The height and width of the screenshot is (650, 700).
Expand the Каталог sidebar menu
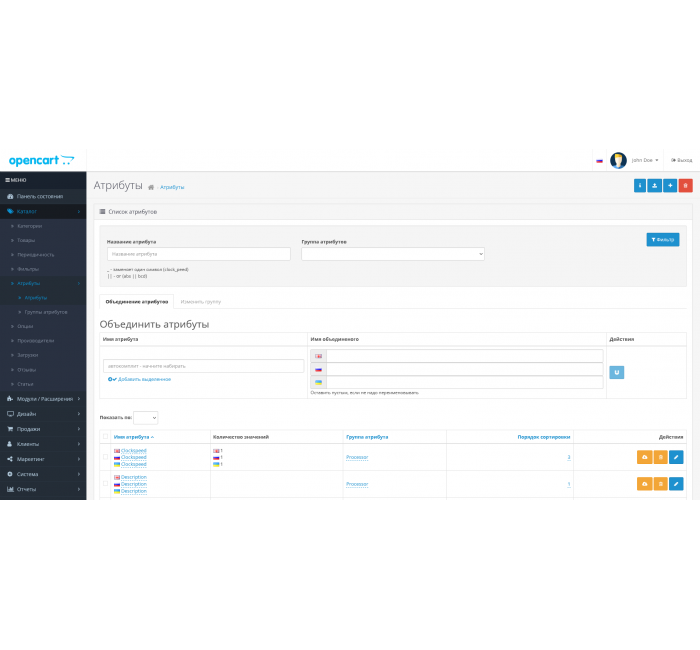[x=43, y=211]
